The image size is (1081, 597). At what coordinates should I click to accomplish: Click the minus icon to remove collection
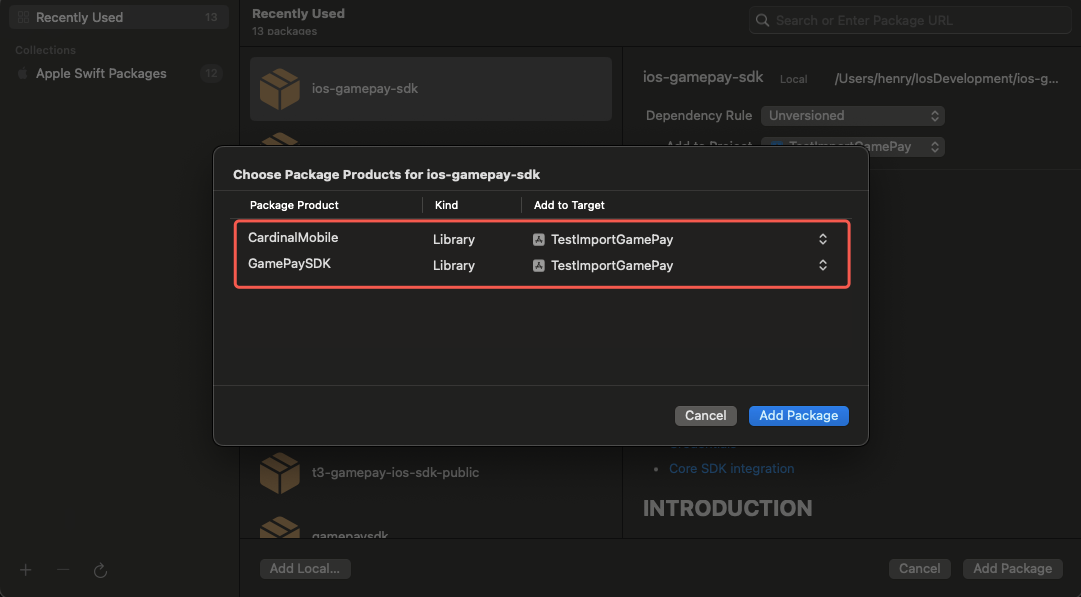point(63,569)
